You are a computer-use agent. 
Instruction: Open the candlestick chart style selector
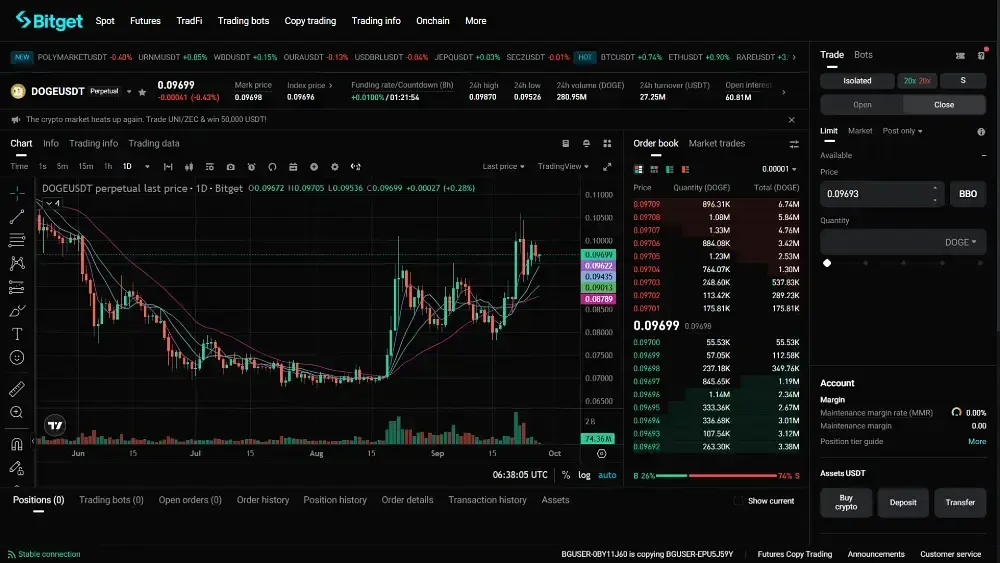189,166
